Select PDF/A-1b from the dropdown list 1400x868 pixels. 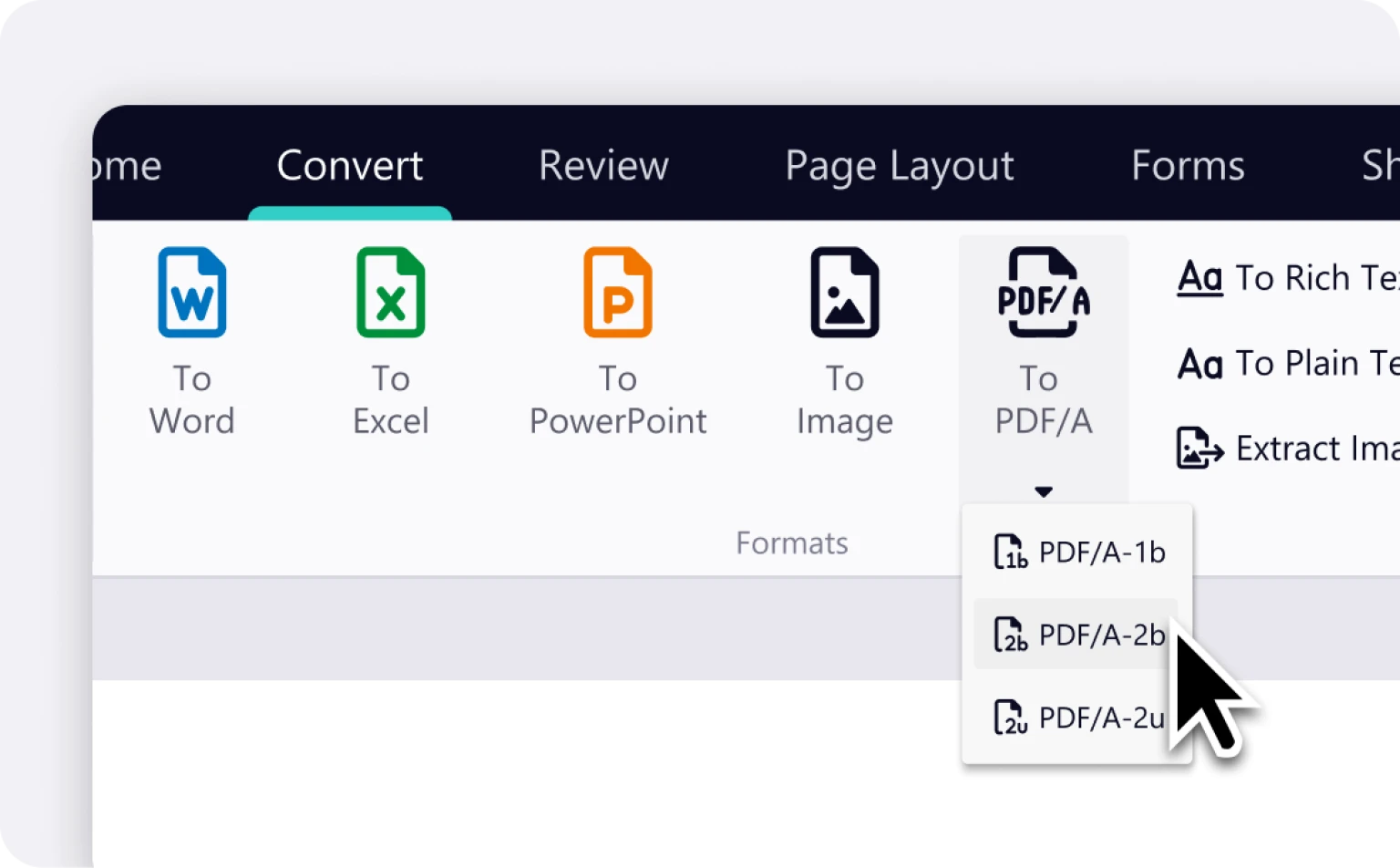coord(1078,553)
